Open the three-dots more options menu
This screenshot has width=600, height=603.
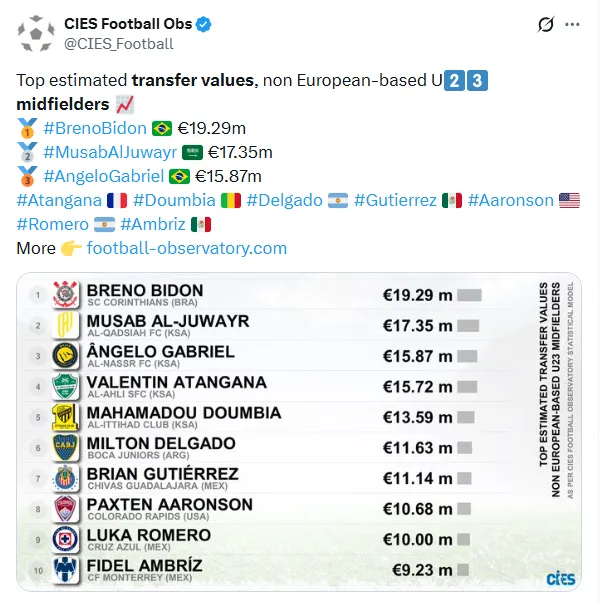click(572, 24)
